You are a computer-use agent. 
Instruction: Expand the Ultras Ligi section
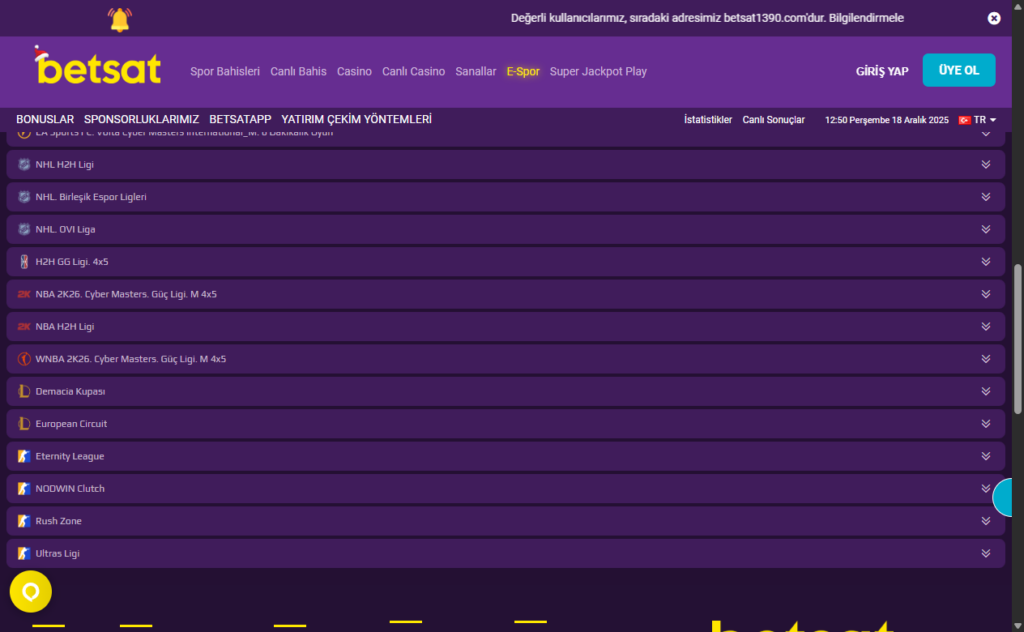[985, 553]
